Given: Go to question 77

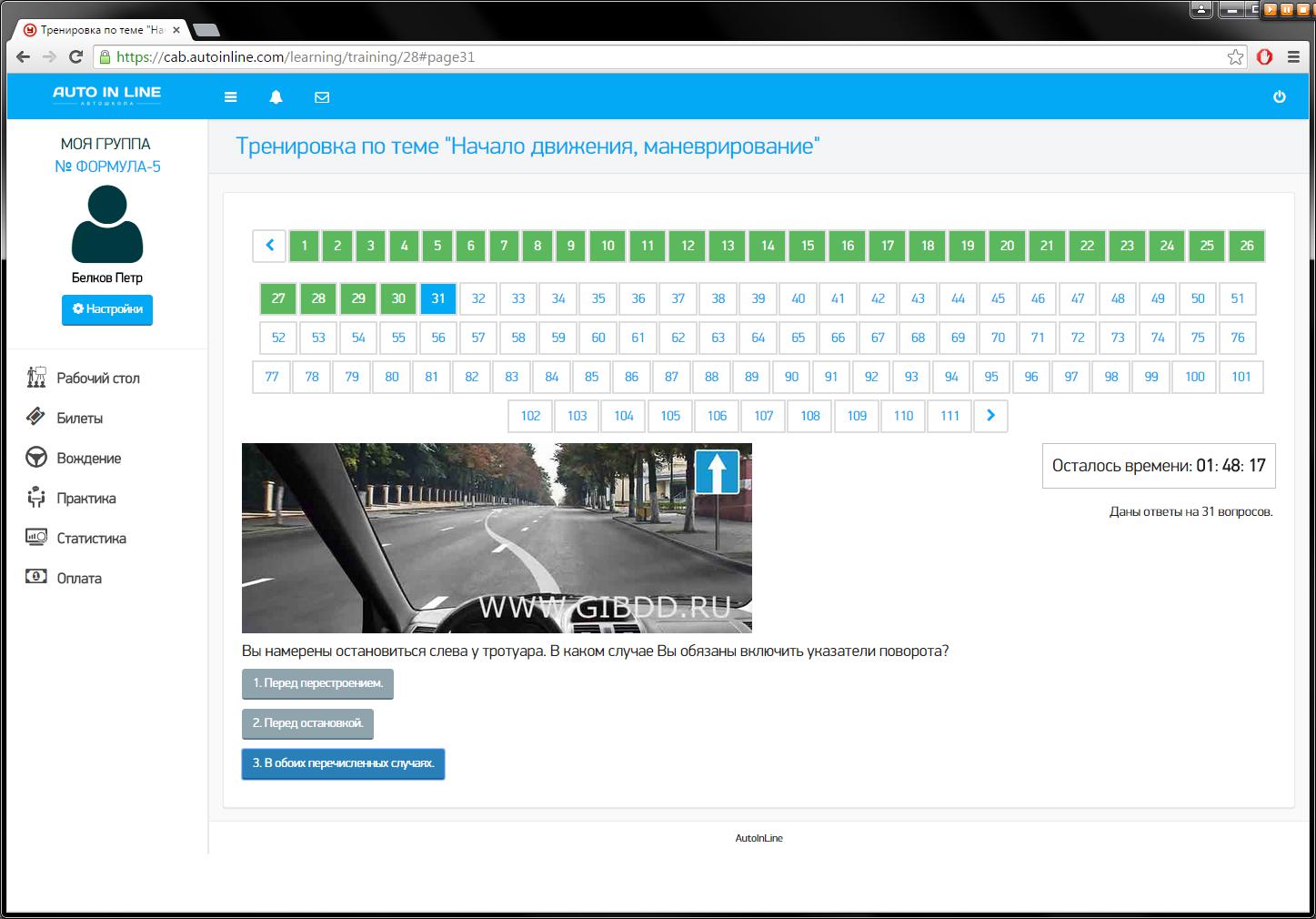Looking at the screenshot, I should [272, 377].
